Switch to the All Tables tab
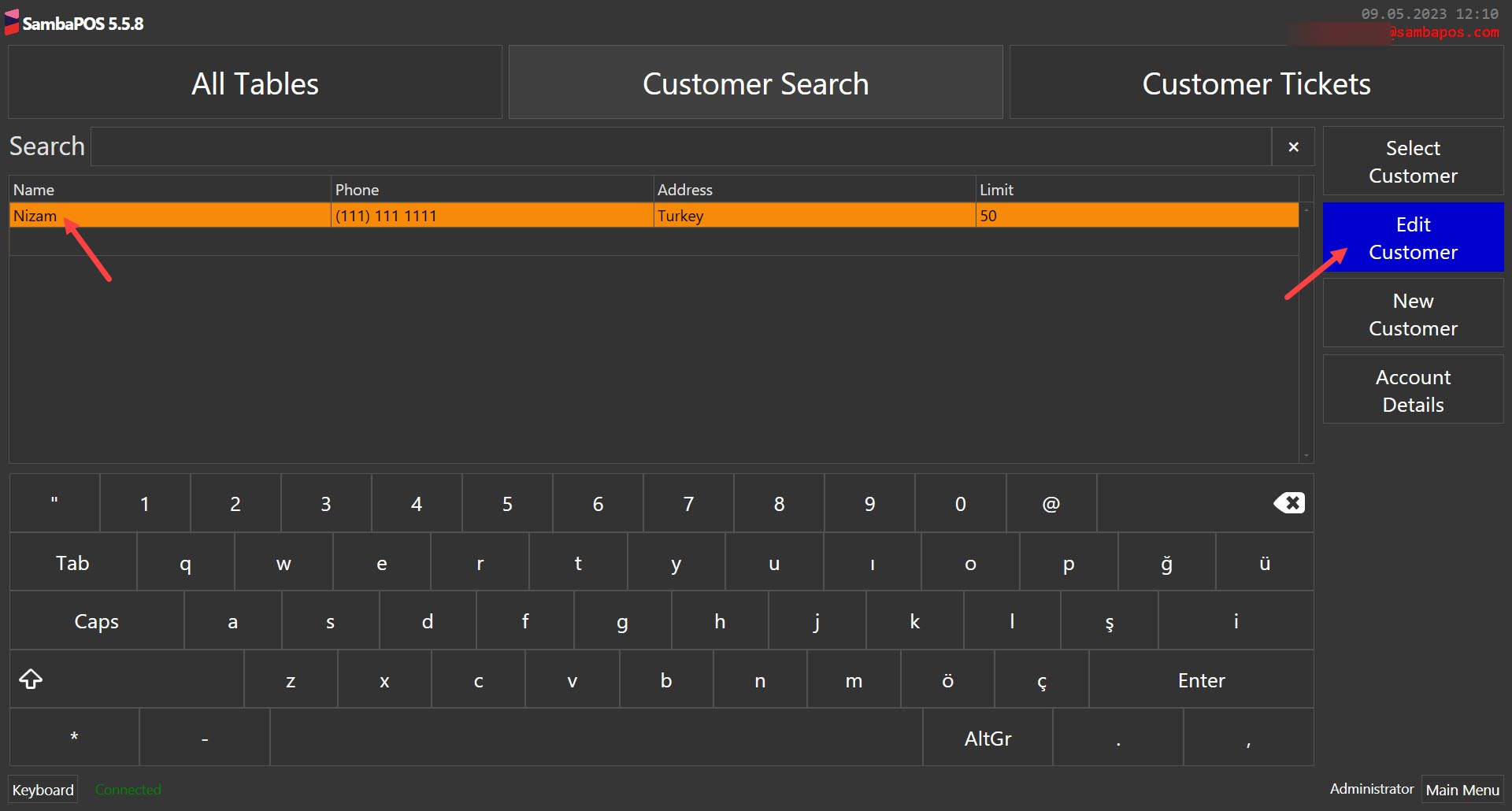The width and height of the screenshot is (1512, 811). (x=254, y=82)
